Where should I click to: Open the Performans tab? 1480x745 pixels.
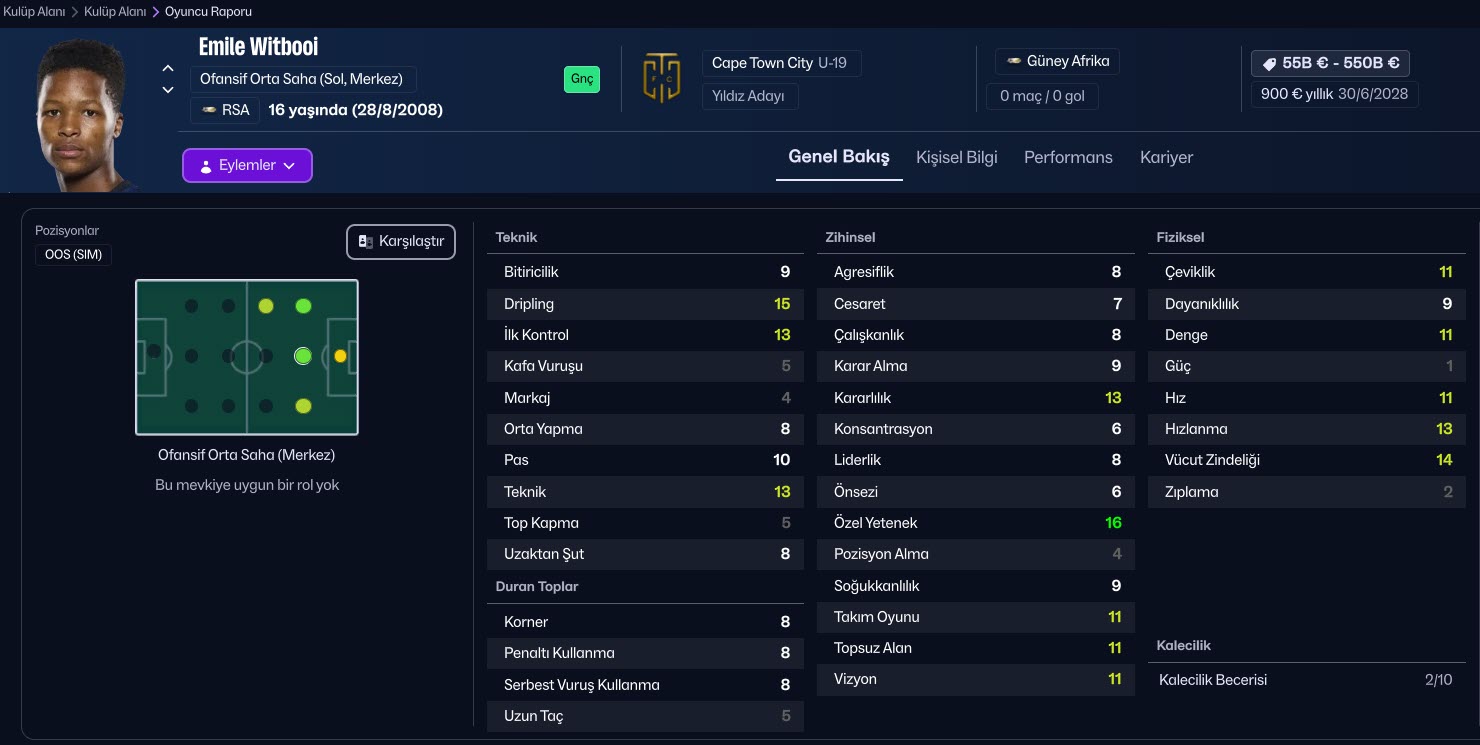[x=1068, y=157]
